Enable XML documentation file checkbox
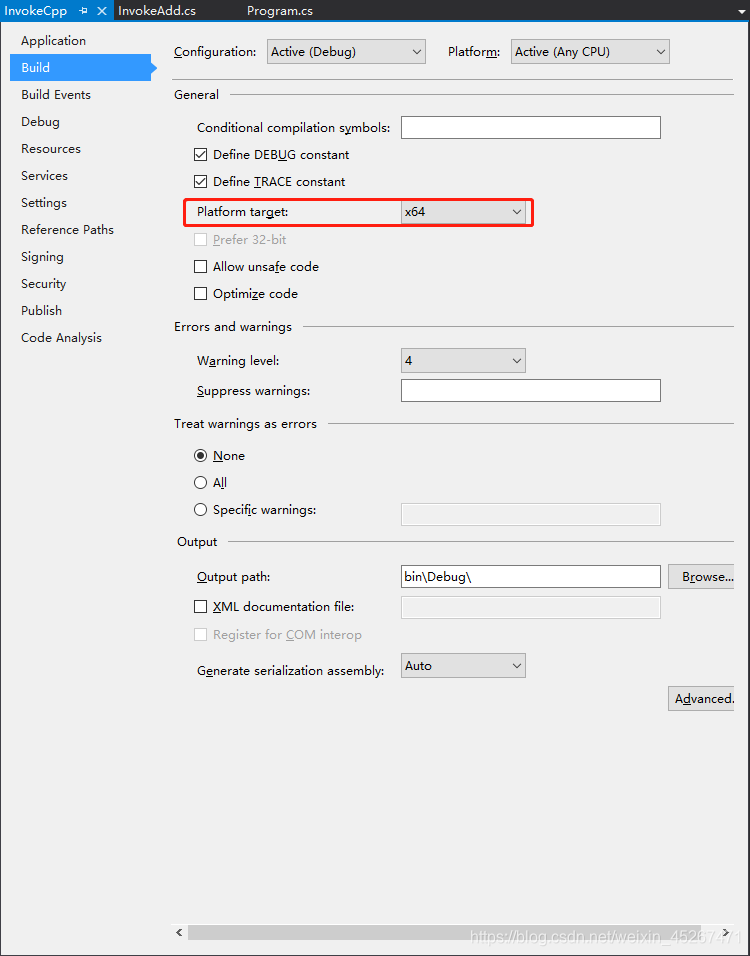Image resolution: width=750 pixels, height=956 pixels. [x=200, y=607]
